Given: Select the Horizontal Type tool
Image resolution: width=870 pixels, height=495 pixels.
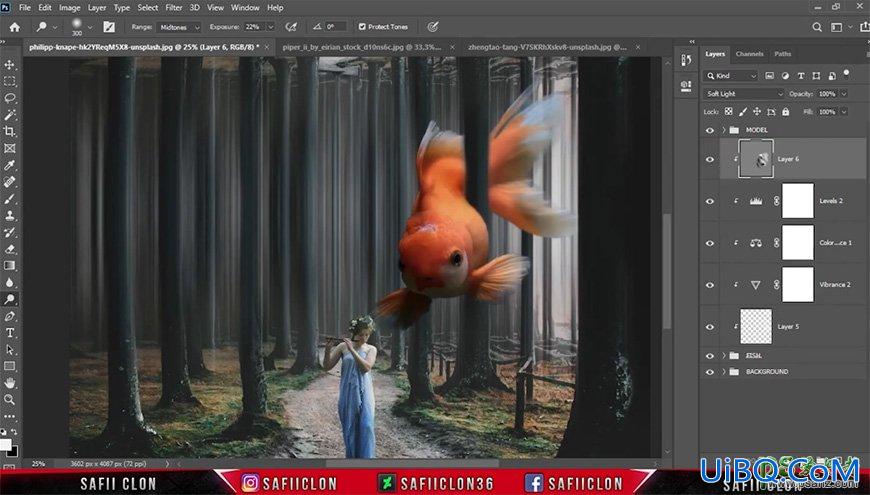Looking at the screenshot, I should pos(9,333).
